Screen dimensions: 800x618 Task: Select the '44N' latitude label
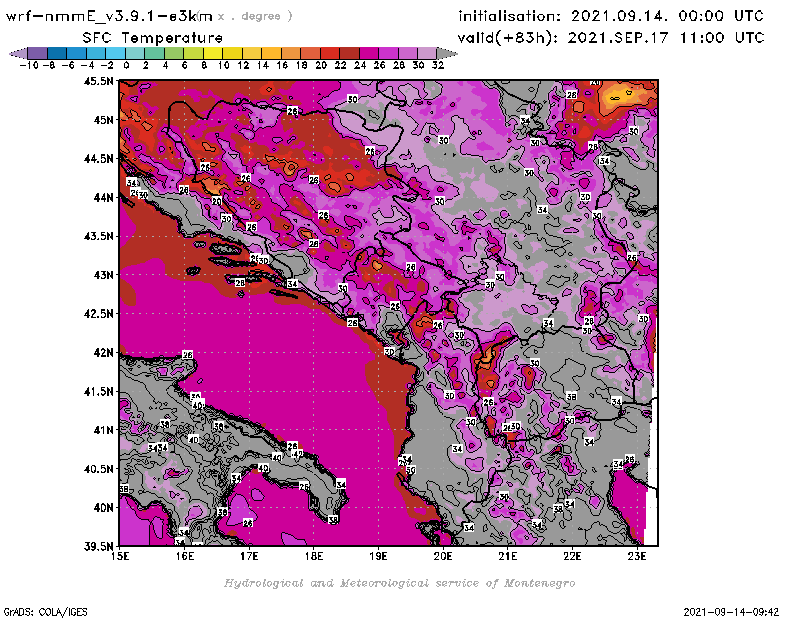coord(103,197)
